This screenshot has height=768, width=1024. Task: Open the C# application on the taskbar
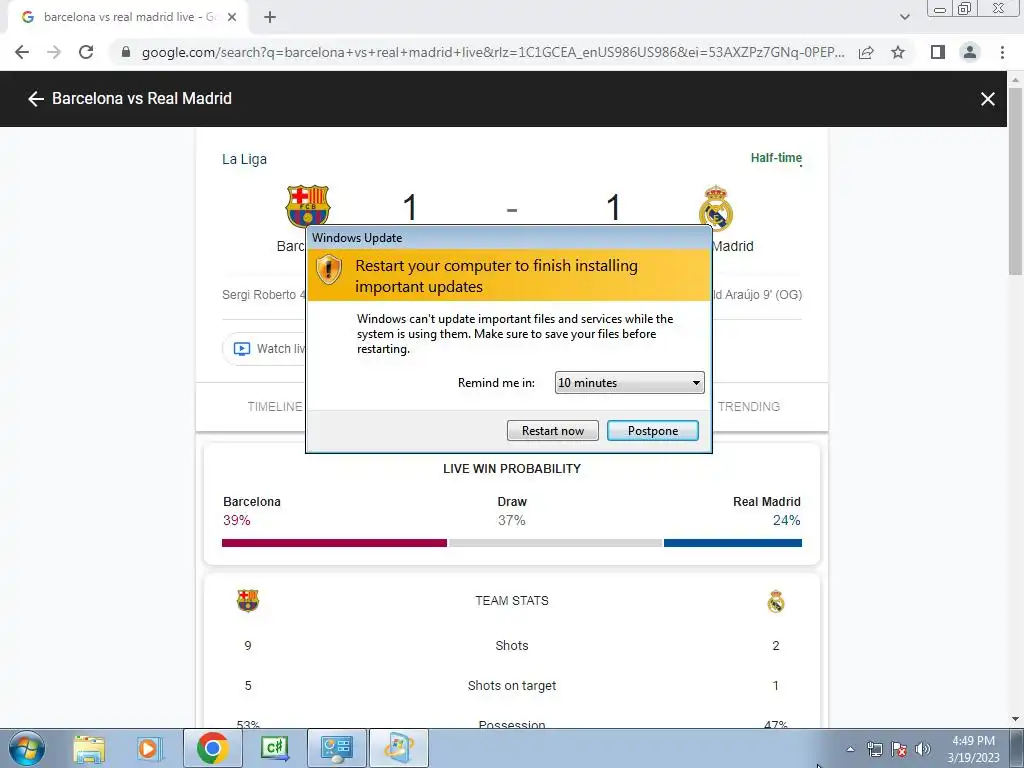click(x=274, y=748)
